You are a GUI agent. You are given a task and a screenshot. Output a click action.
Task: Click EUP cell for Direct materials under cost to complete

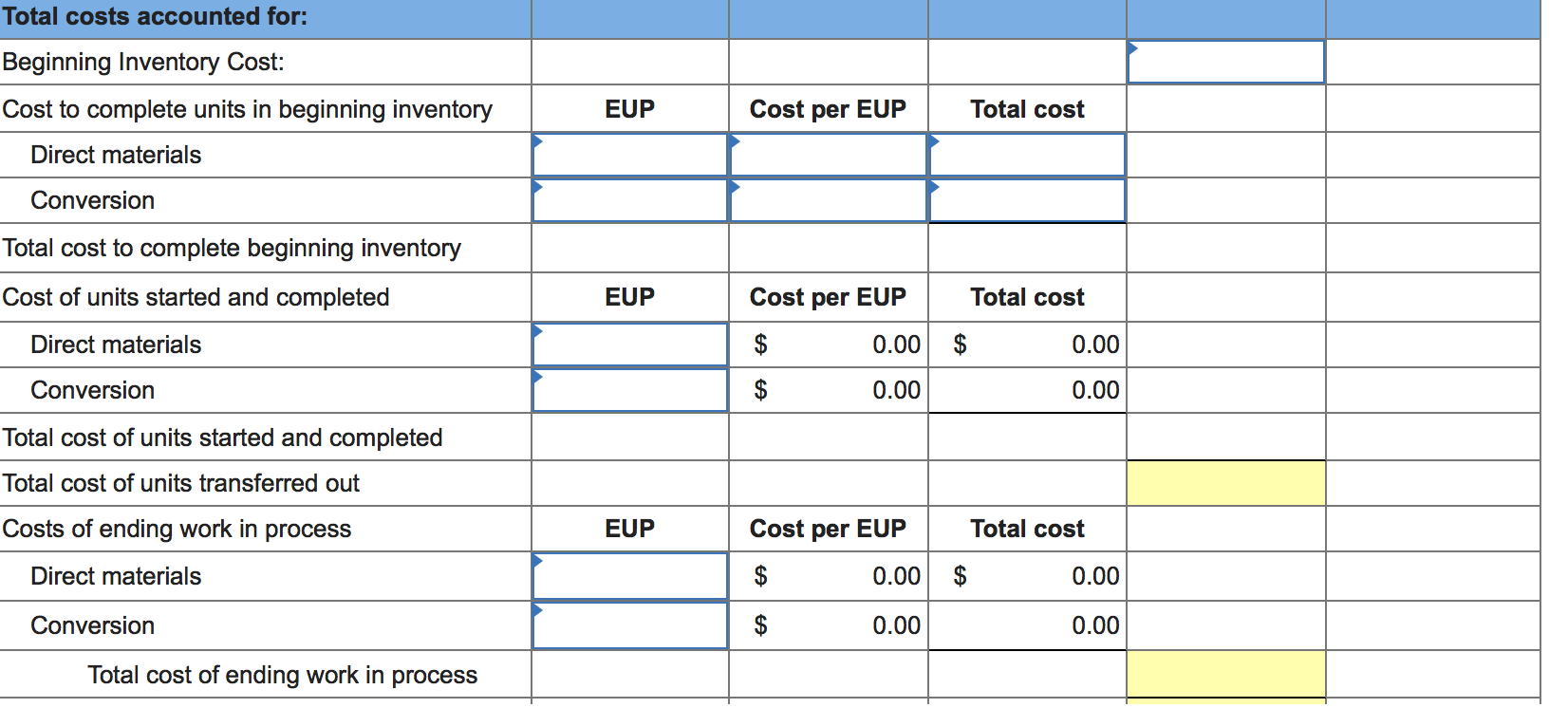click(630, 155)
